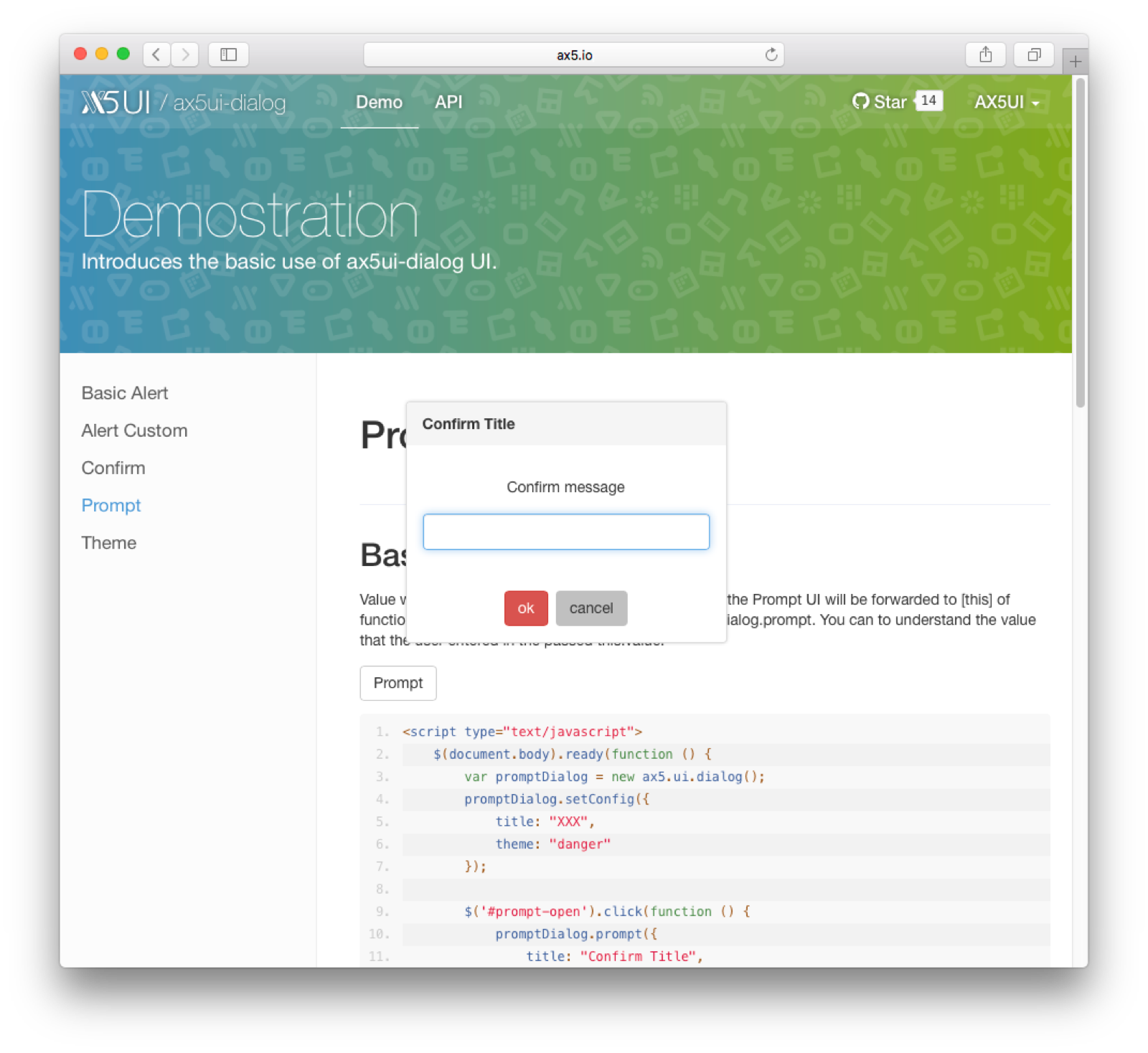Confirm the dialog with ok button

(526, 608)
